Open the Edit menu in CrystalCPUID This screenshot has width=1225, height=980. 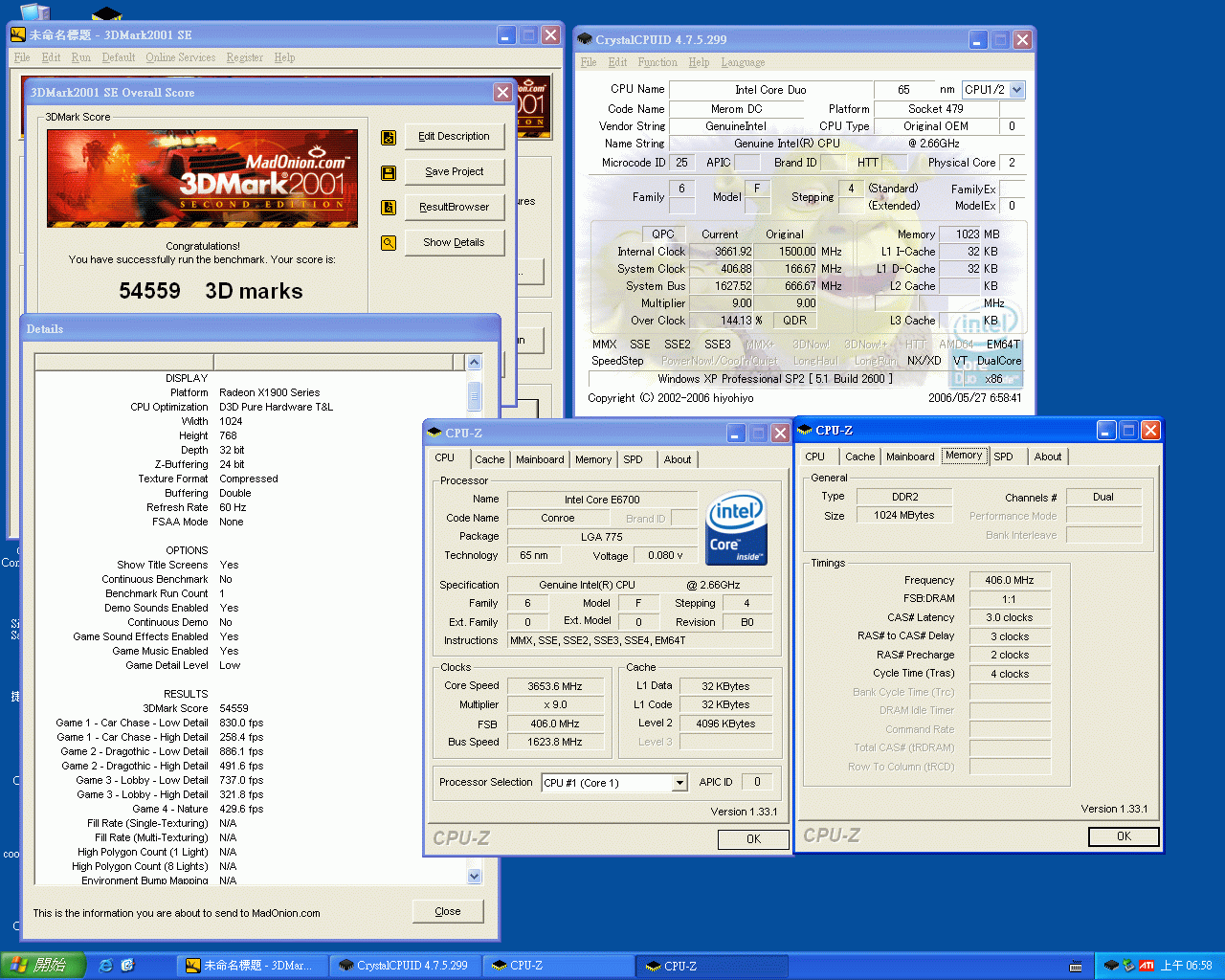tap(617, 62)
